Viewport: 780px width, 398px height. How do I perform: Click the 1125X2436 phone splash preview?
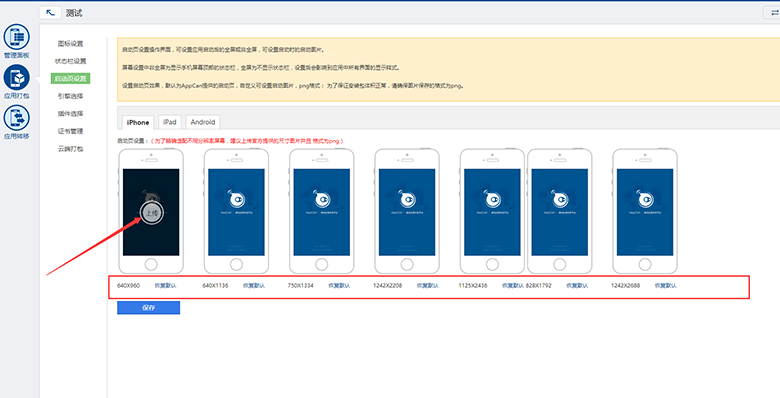tap(492, 212)
